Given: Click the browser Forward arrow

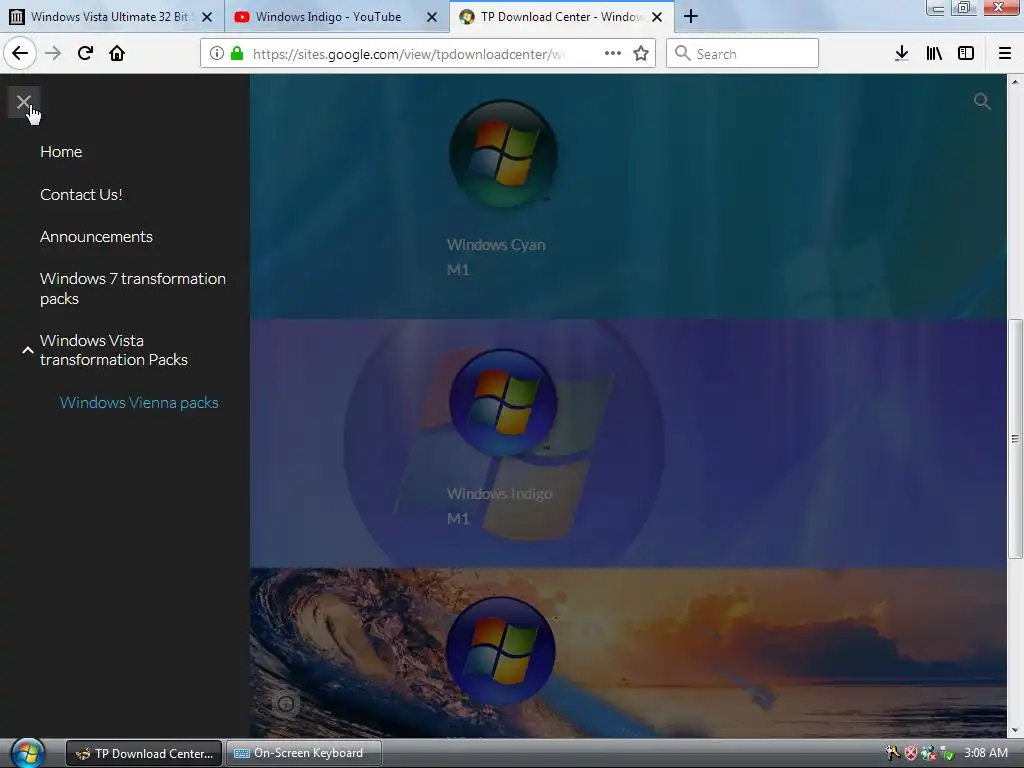Looking at the screenshot, I should (x=53, y=53).
